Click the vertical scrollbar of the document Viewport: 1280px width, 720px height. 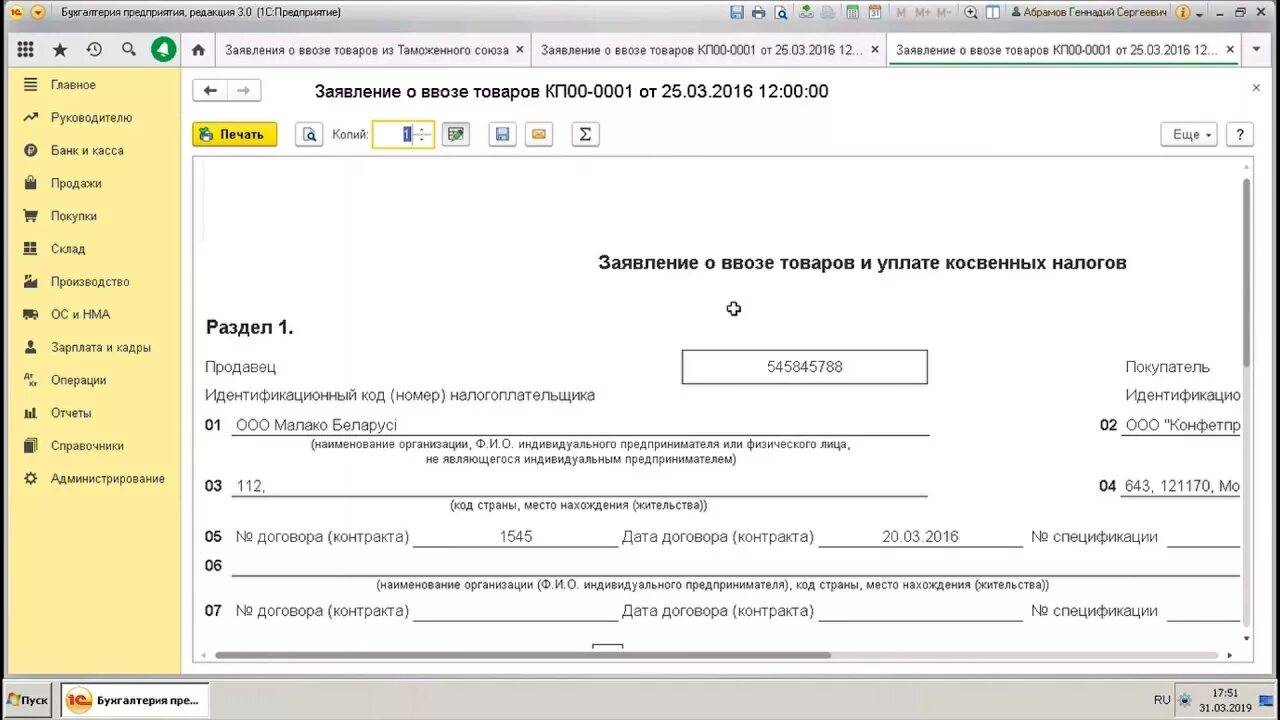click(1246, 272)
